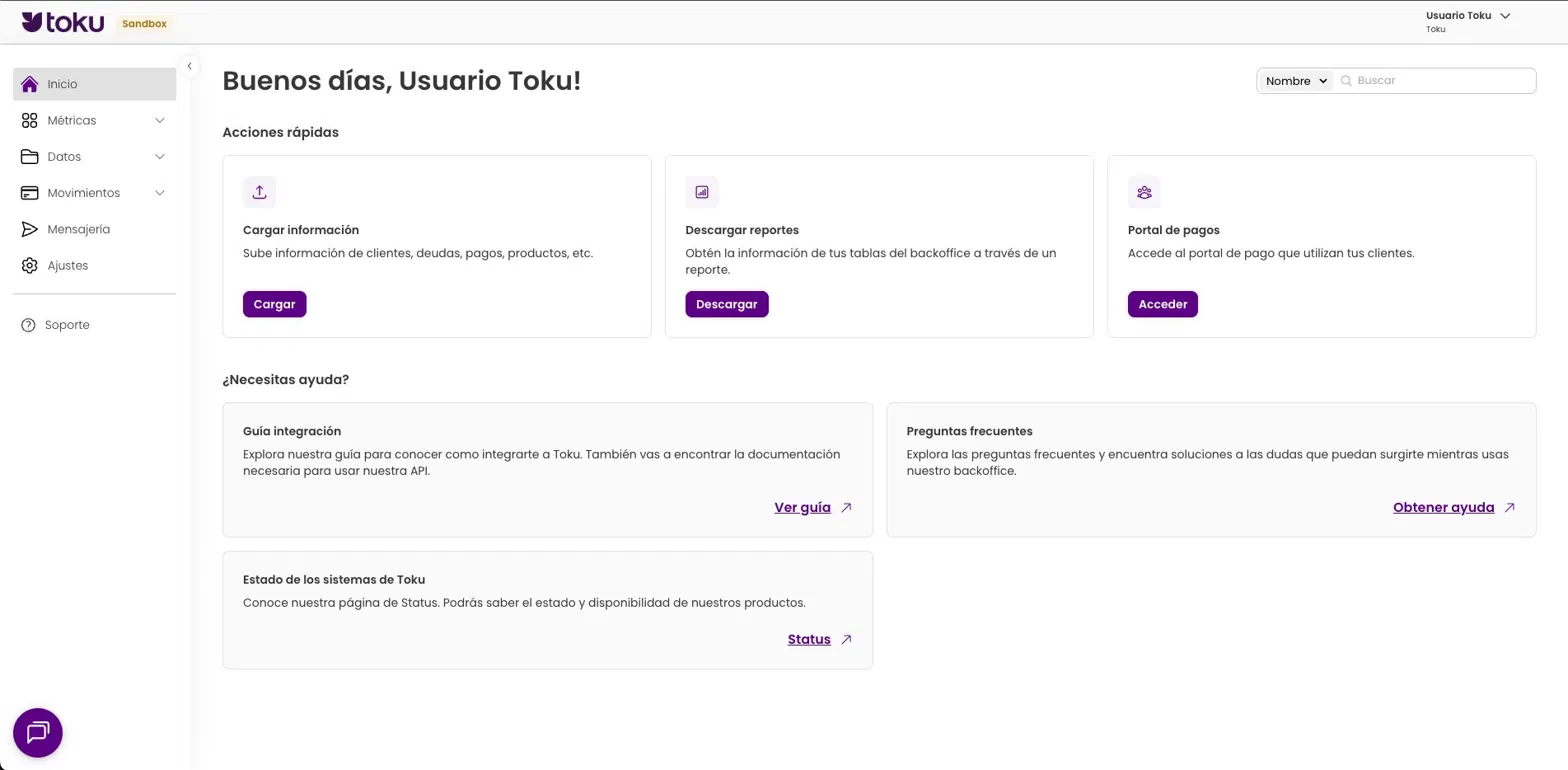Click the Datos label in sidebar
Screen dimensions: 1568x770
click(x=64, y=157)
